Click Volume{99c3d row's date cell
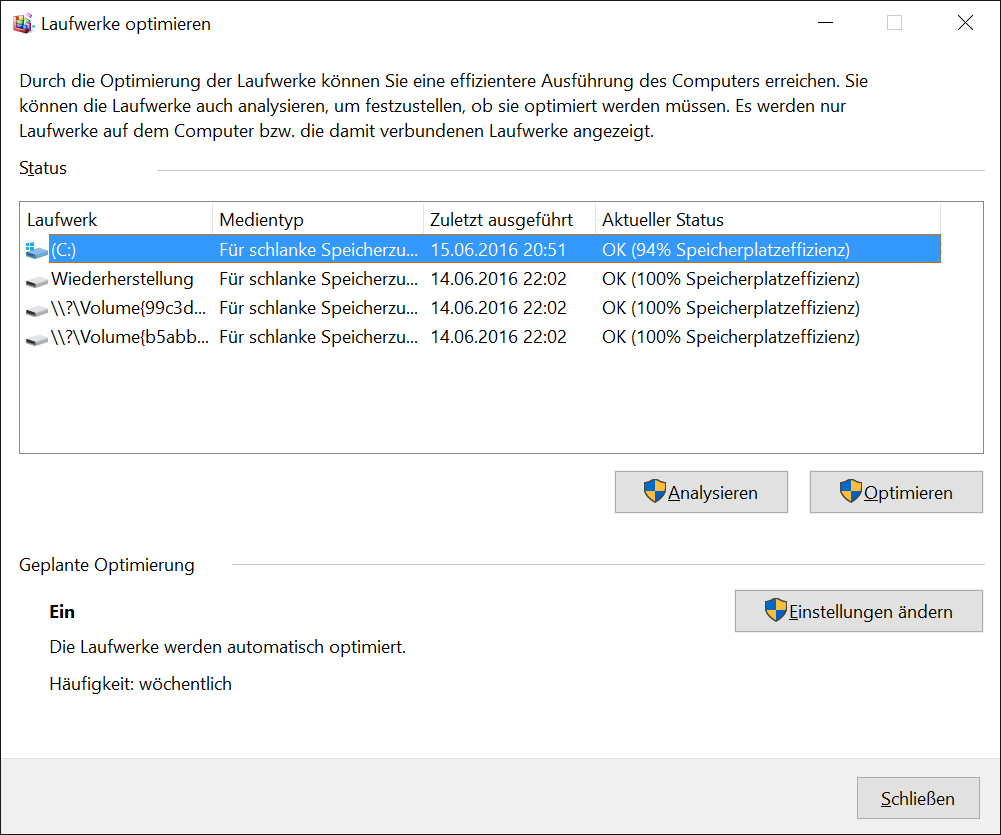 (x=498, y=308)
